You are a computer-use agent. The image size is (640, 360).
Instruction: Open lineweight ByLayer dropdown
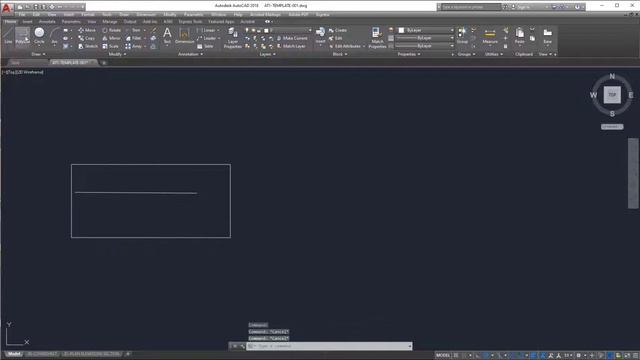coord(424,38)
